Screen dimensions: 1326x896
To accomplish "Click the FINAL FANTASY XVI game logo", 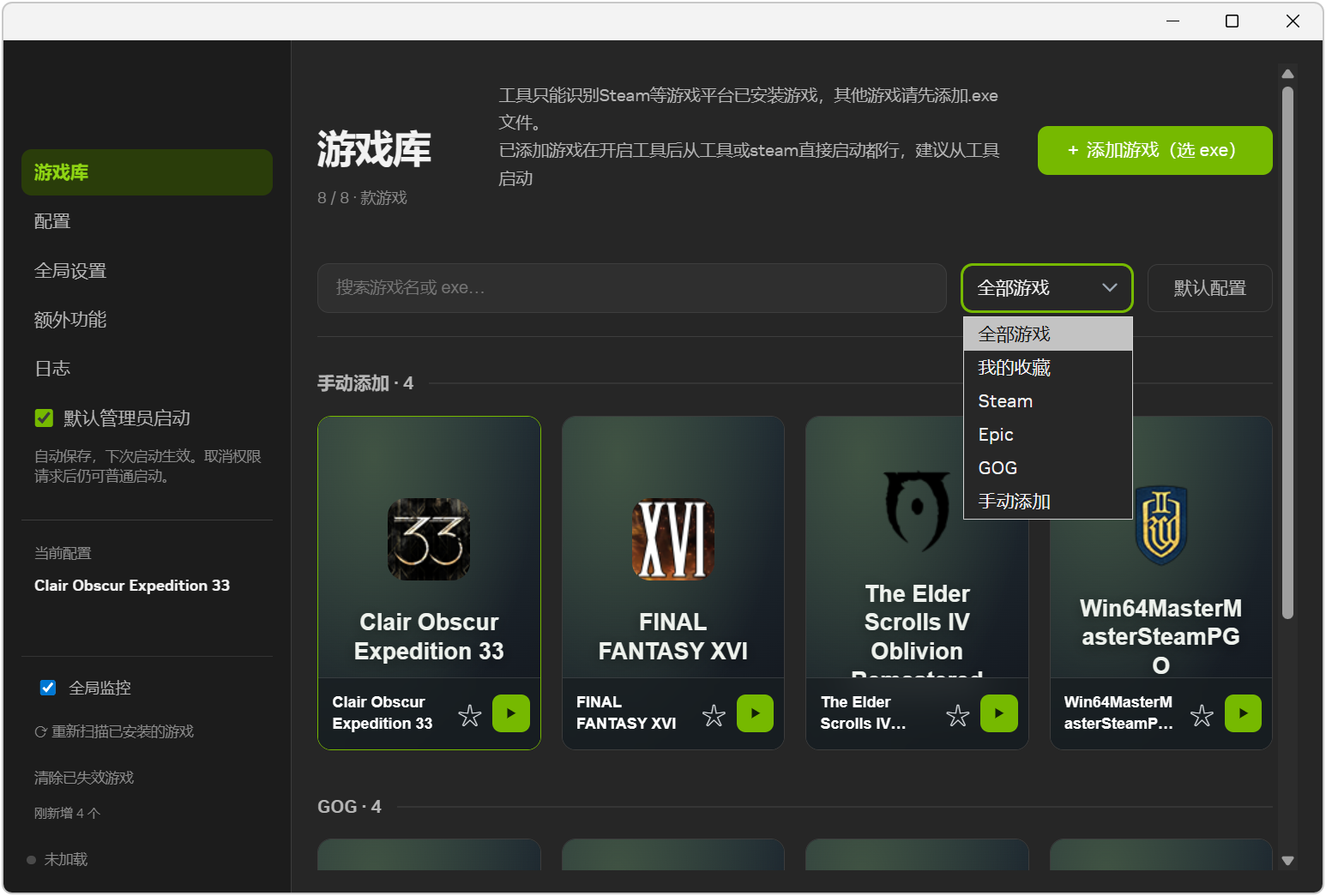I will pyautogui.click(x=673, y=539).
